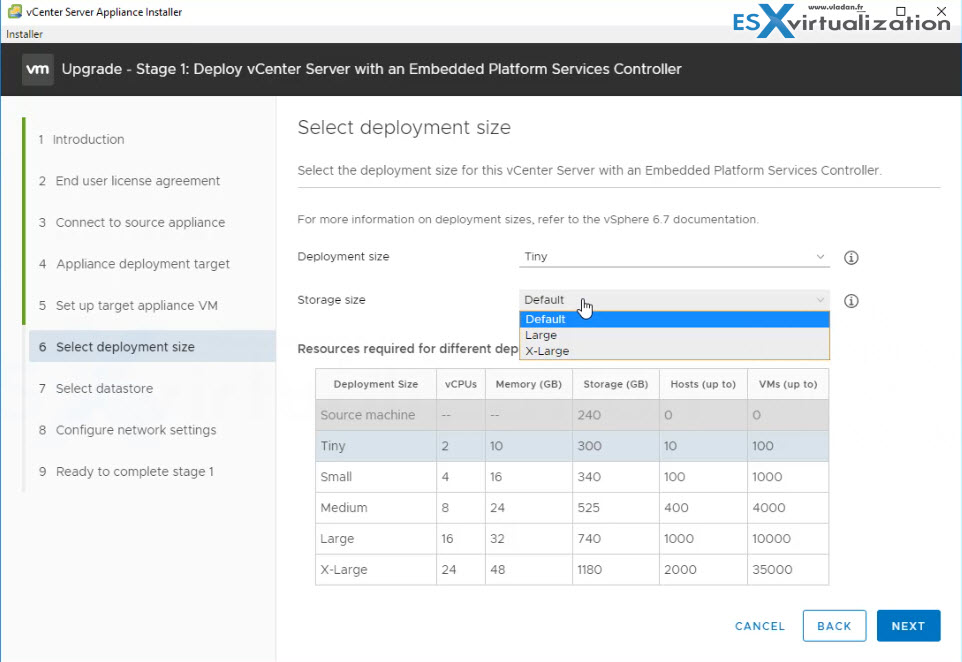Click the Medium row label in table
The image size is (962, 662).
[344, 508]
